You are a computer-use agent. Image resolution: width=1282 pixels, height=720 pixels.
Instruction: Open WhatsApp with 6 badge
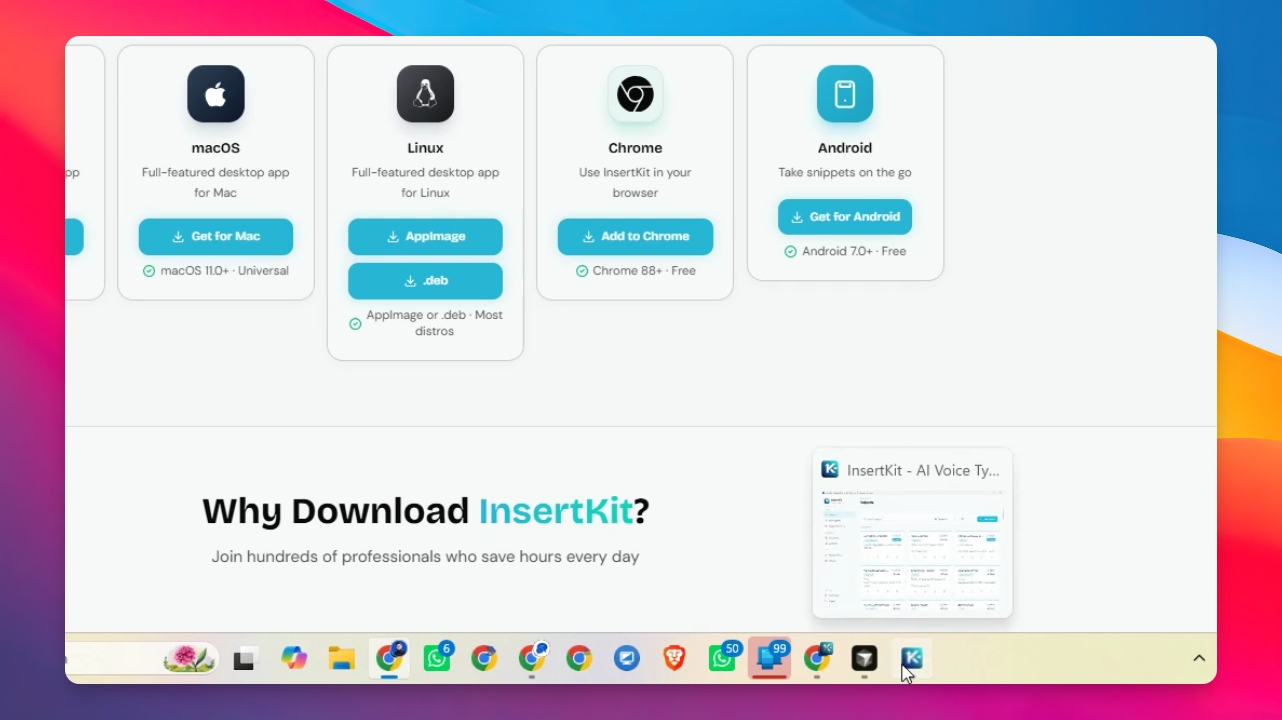click(437, 658)
